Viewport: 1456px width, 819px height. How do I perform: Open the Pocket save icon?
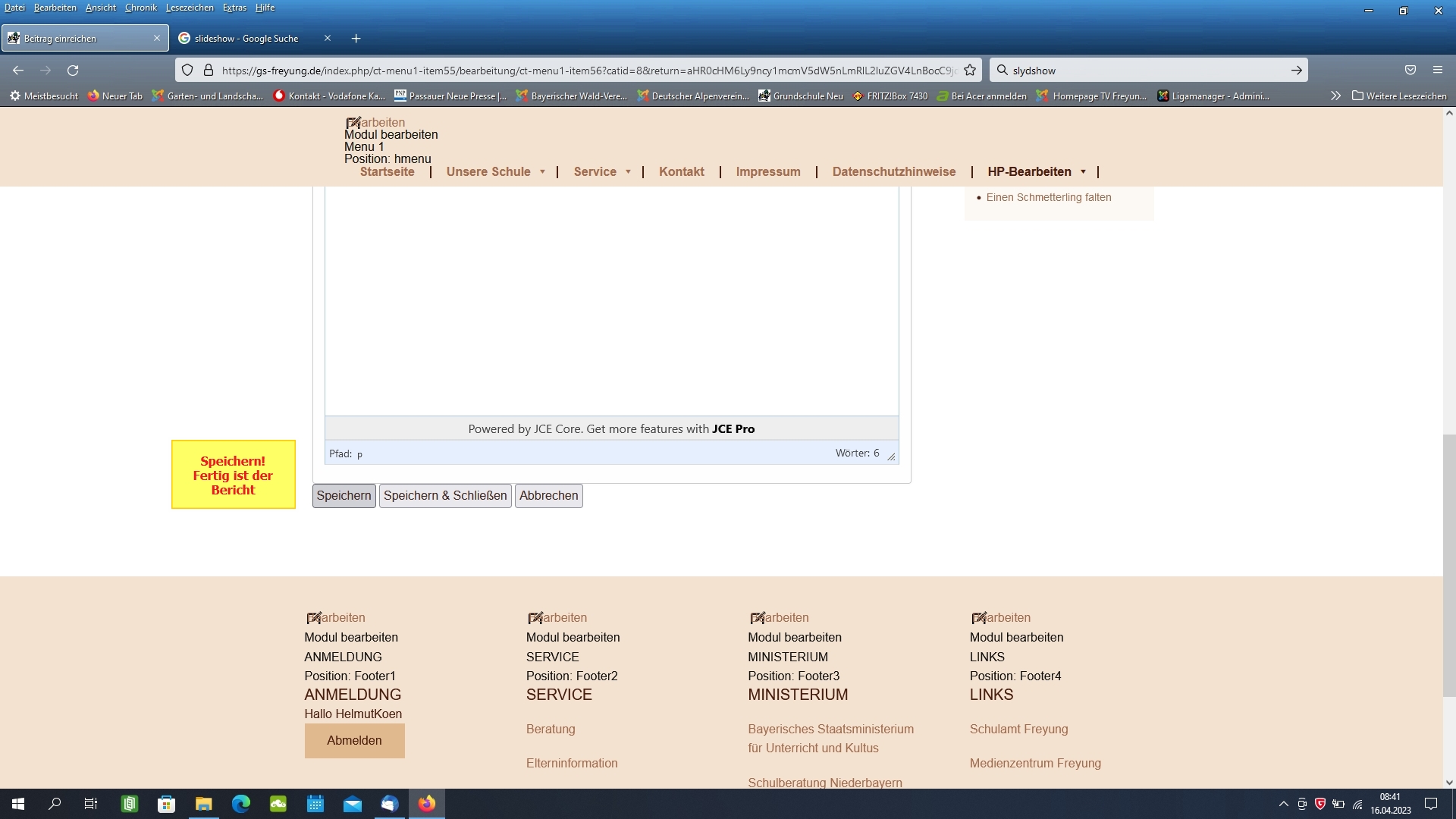point(1410,71)
